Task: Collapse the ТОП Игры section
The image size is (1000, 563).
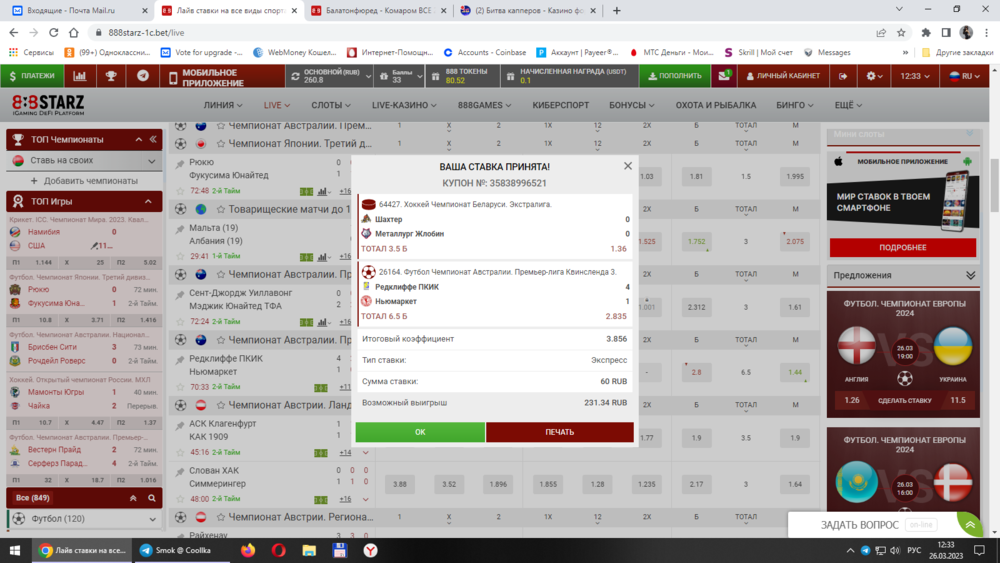Action: (x=148, y=201)
